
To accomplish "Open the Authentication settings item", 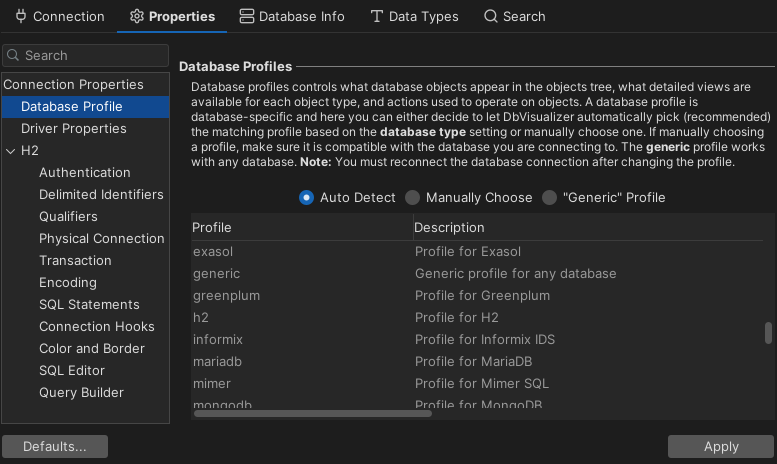I will 85,173.
